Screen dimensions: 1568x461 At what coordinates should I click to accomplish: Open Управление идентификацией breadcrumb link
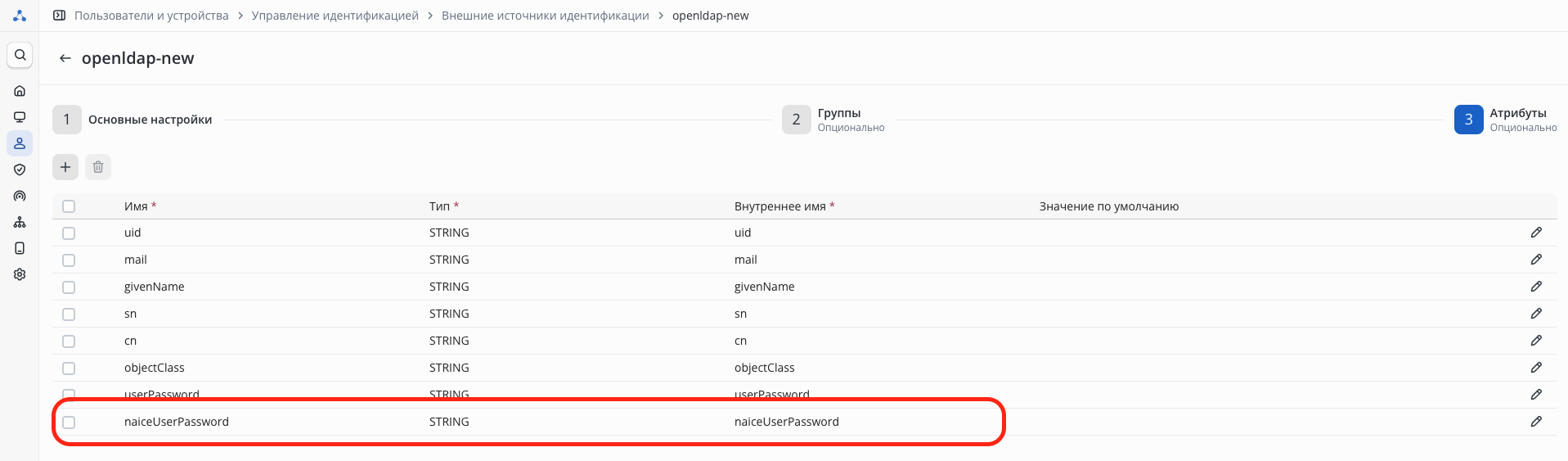[x=335, y=16]
